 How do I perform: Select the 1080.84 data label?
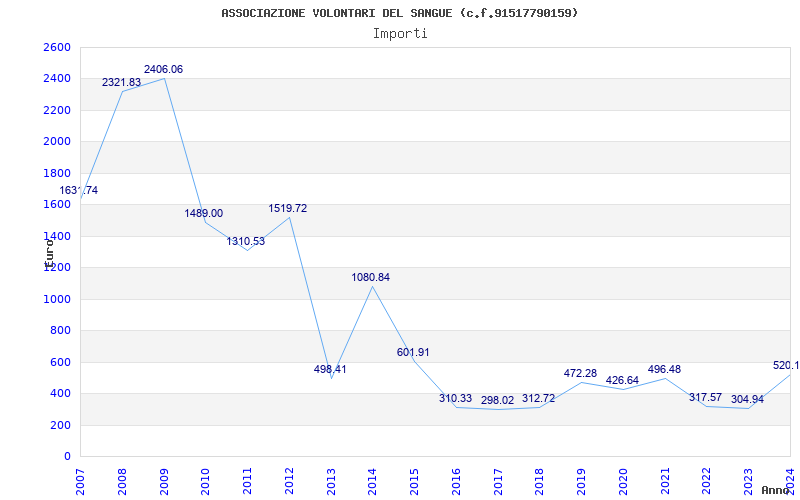[x=370, y=278]
